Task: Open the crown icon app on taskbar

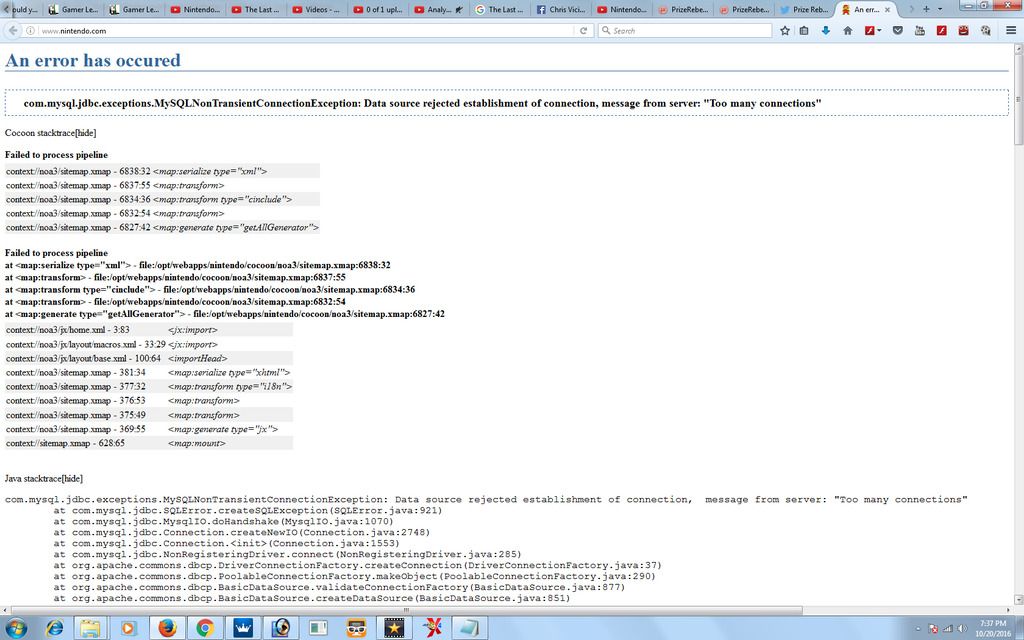Action: click(242, 628)
